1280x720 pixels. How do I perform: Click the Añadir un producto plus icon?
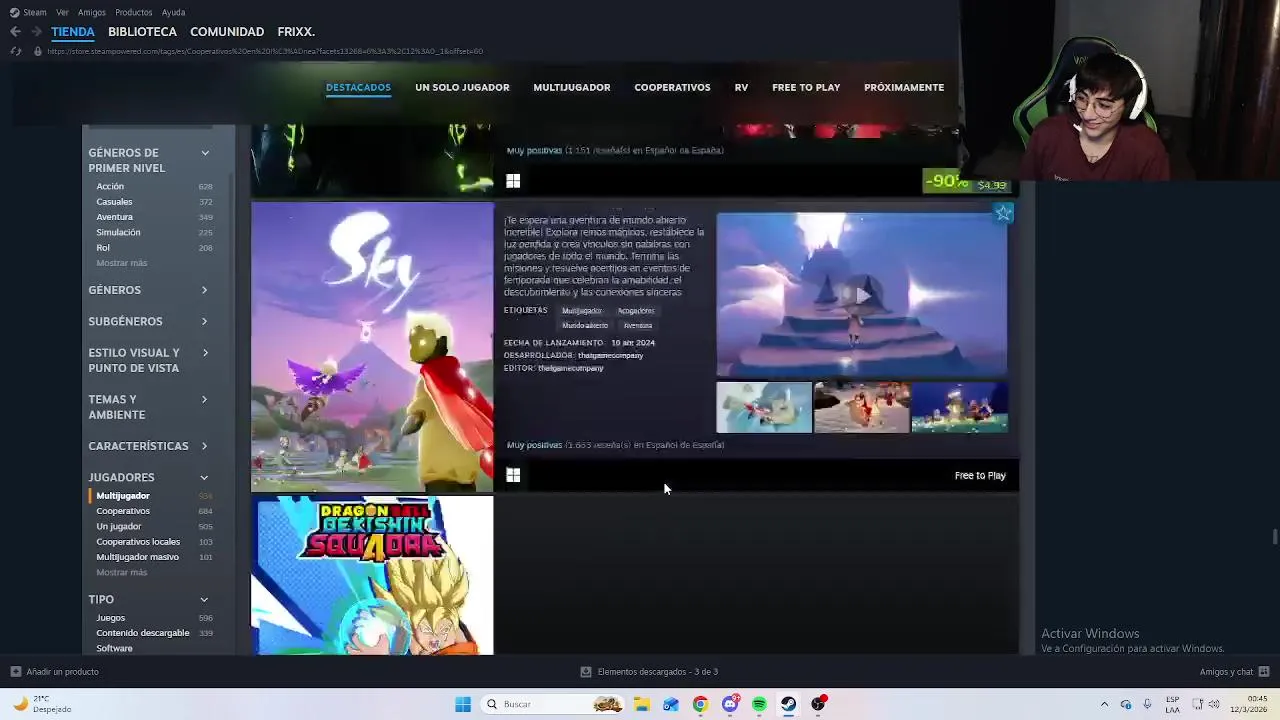(15, 672)
